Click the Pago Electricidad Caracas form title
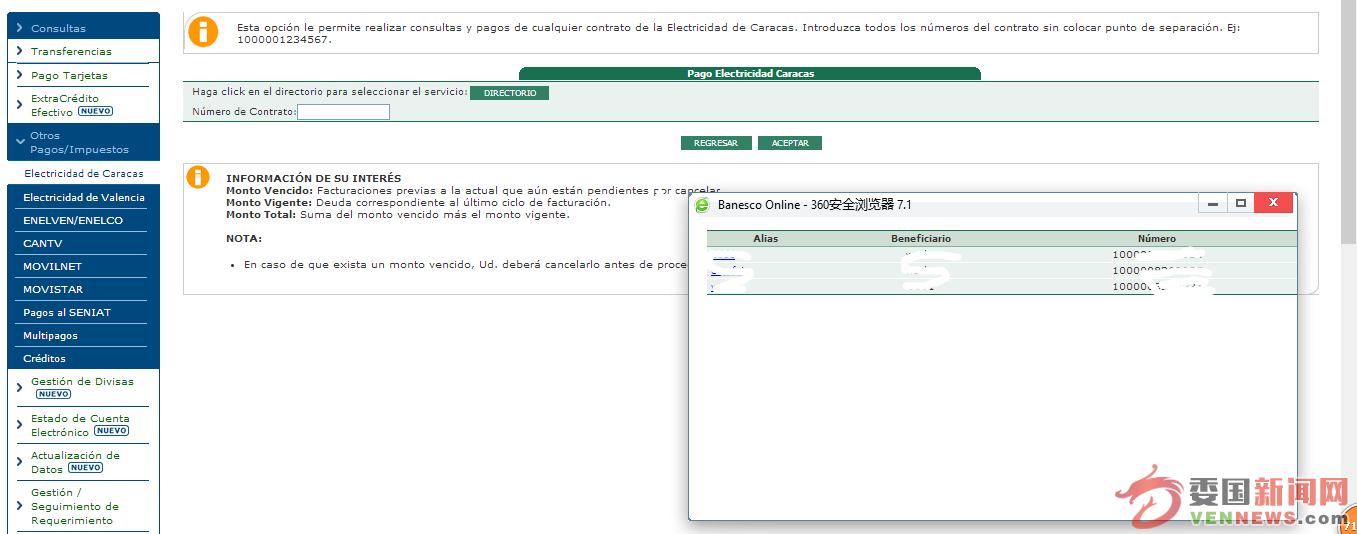Viewport: 1357px width, 534px height. click(750, 74)
